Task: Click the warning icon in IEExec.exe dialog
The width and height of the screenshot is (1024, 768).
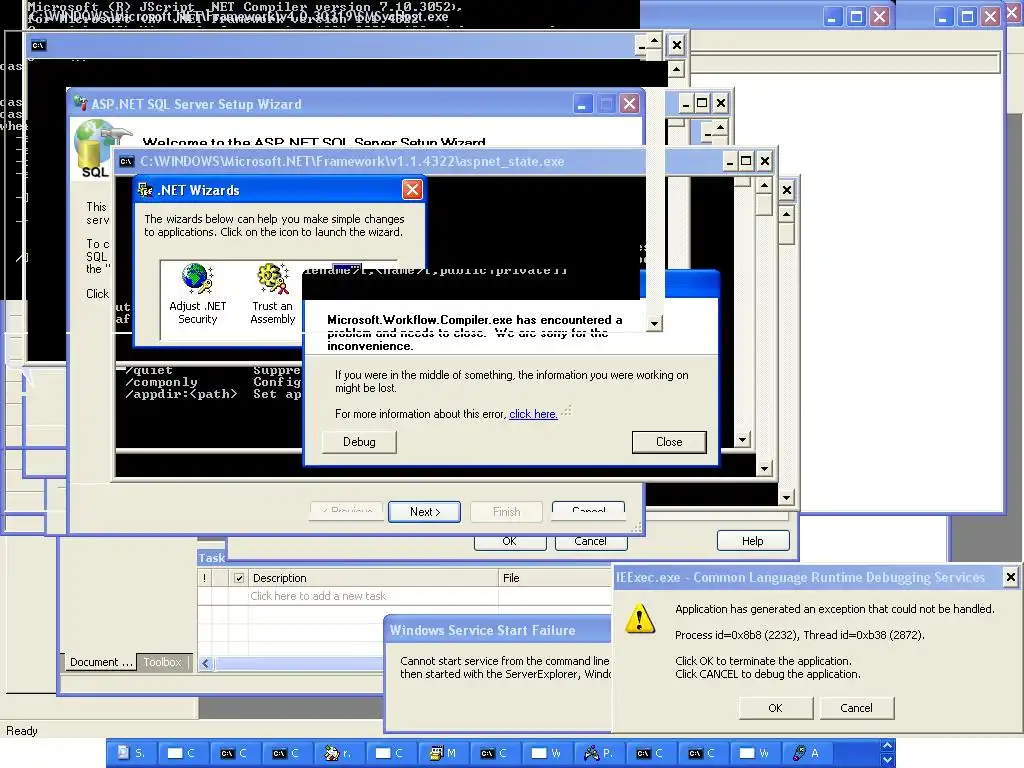Action: [640, 618]
